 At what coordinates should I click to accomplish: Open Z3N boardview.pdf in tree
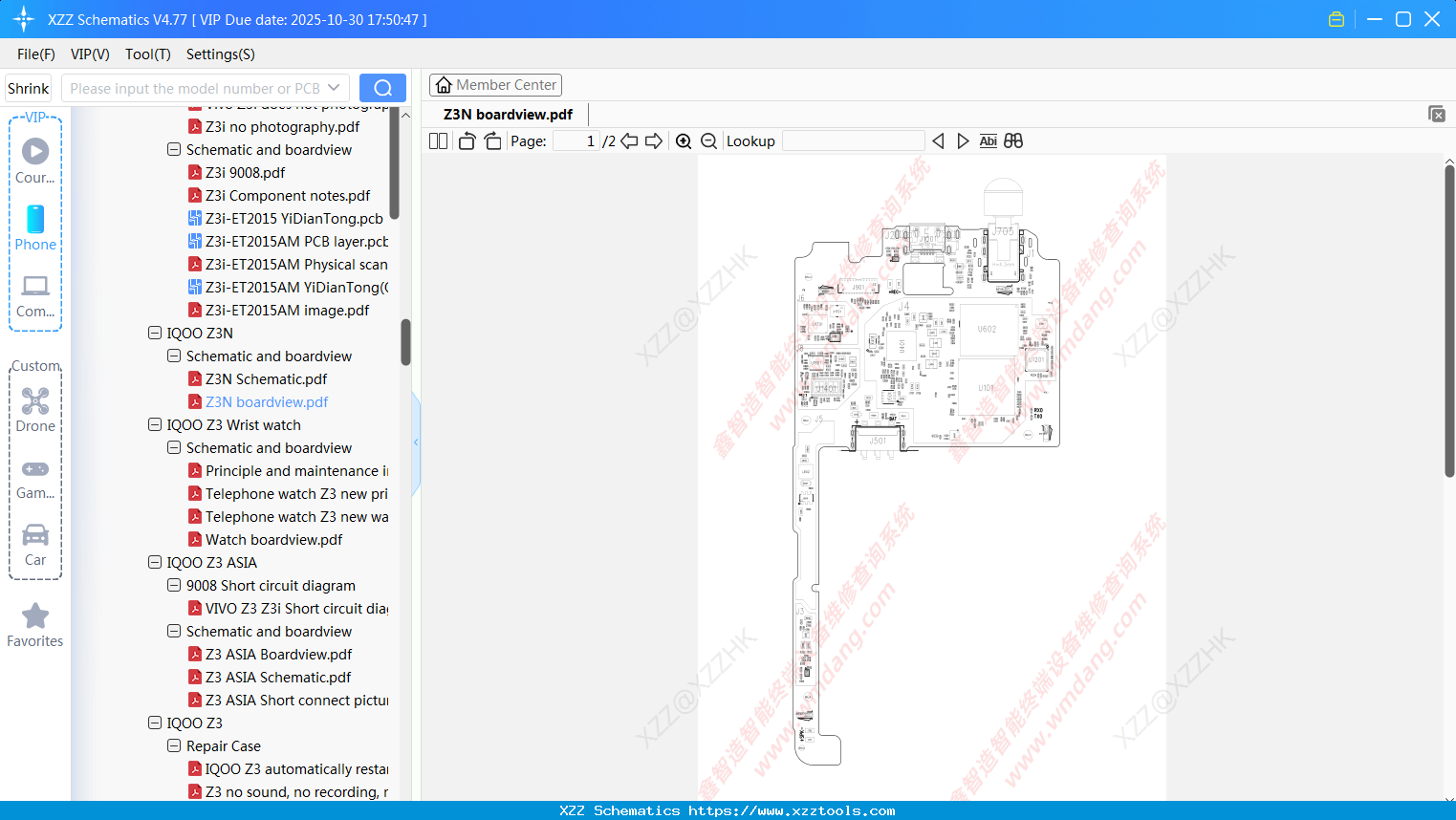pos(267,402)
